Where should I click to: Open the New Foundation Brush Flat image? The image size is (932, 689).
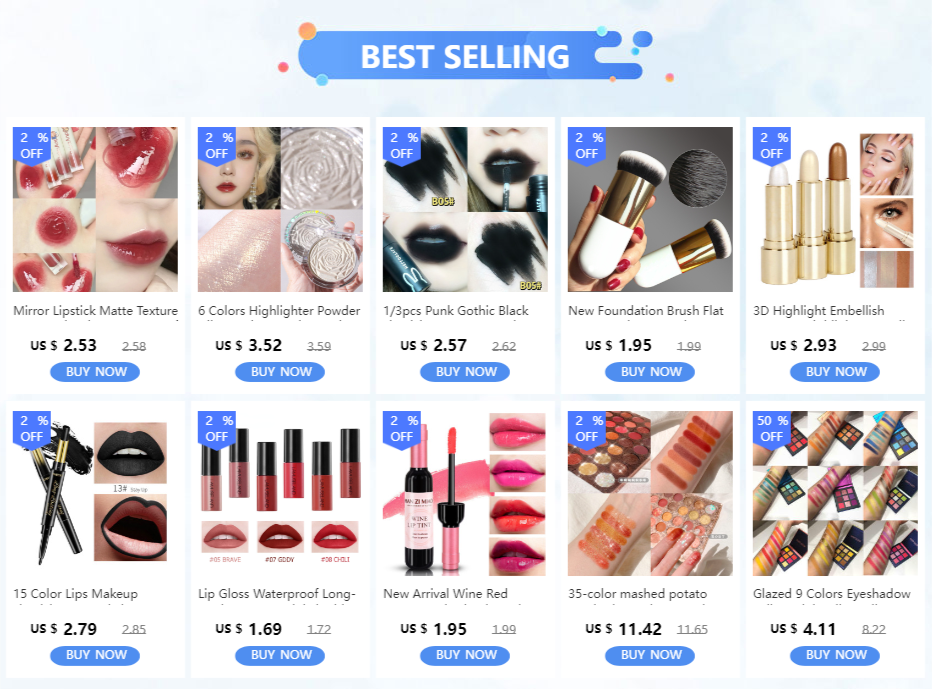pos(650,209)
